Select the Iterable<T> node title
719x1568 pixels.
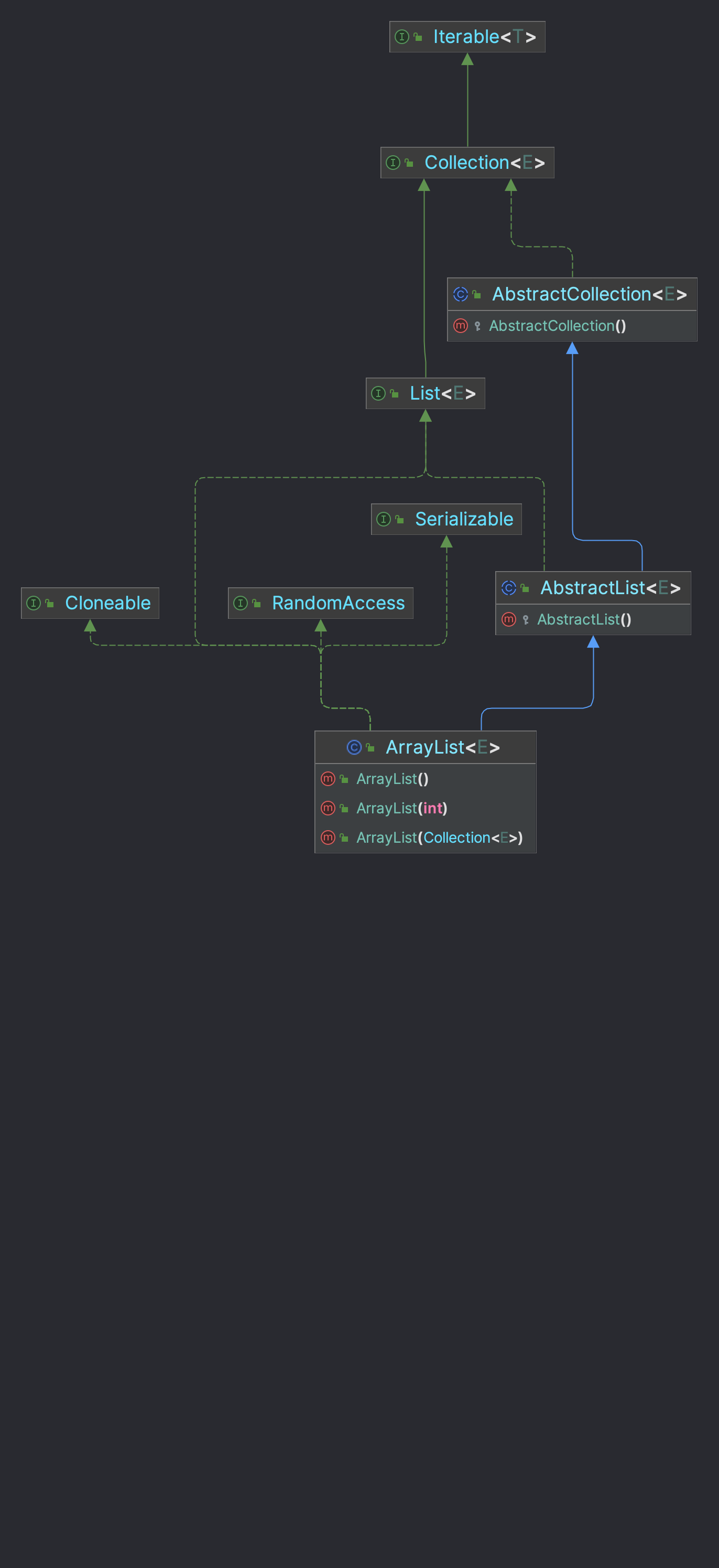(x=485, y=37)
